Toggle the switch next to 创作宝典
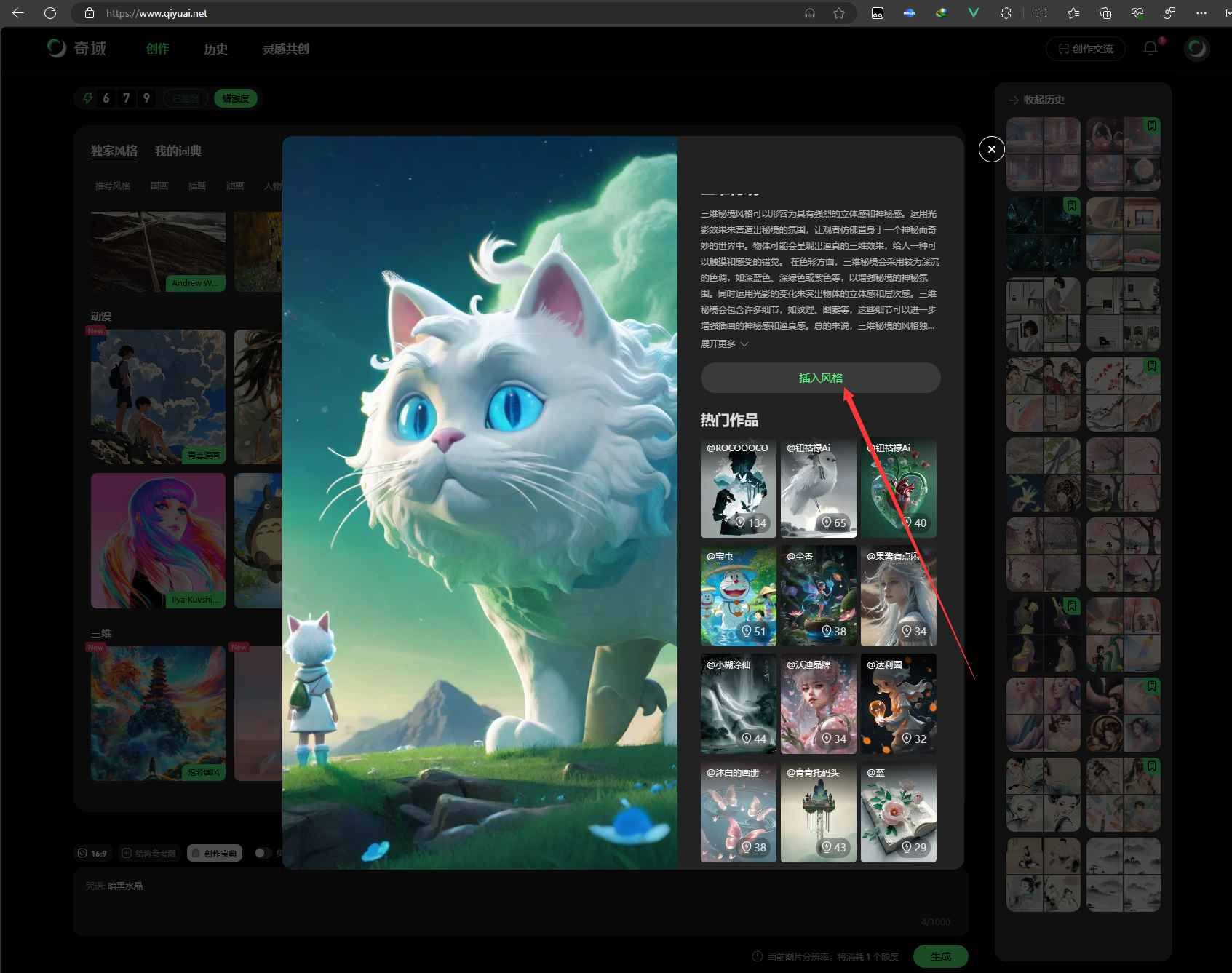 point(263,853)
